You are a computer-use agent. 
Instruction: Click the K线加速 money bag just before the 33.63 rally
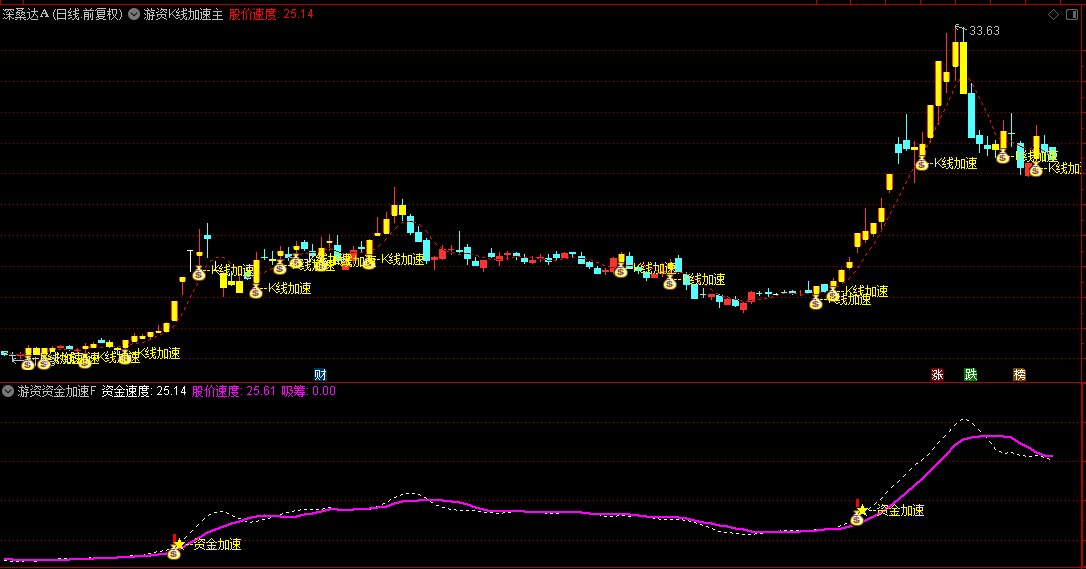[922, 164]
